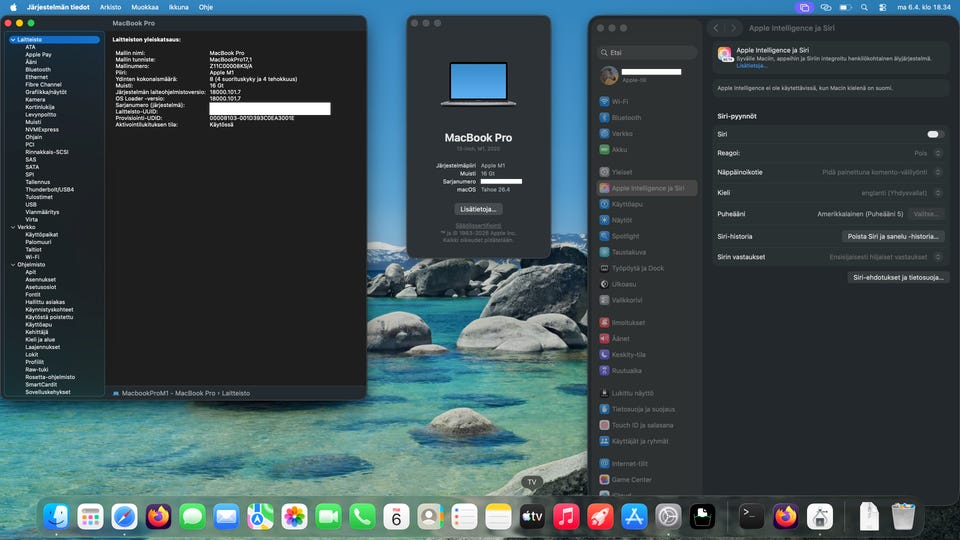This screenshot has width=960, height=540.
Task: Open Apple account row in Settings sidebar
Action: coord(647,75)
